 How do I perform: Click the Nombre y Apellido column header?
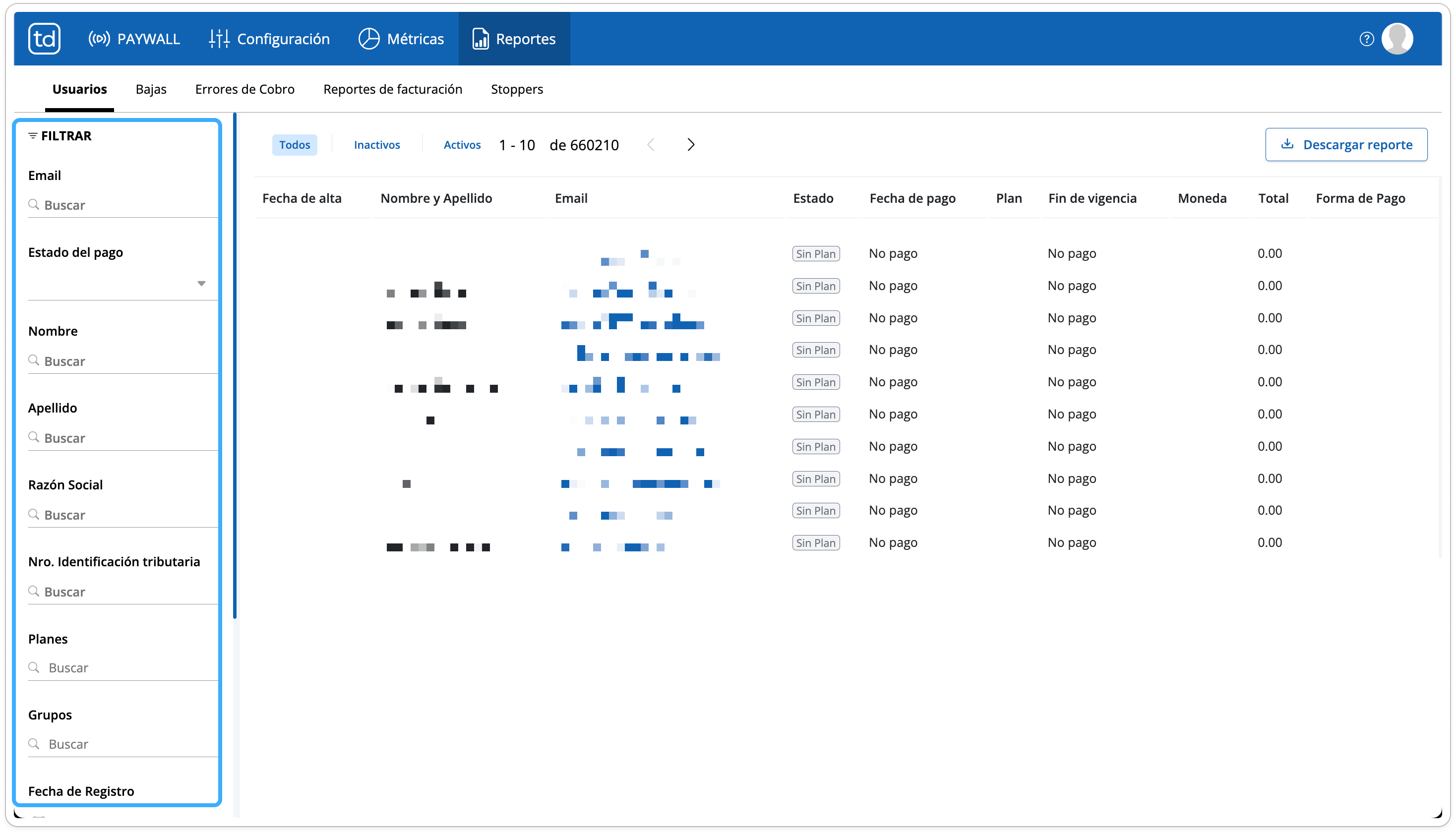click(436, 198)
